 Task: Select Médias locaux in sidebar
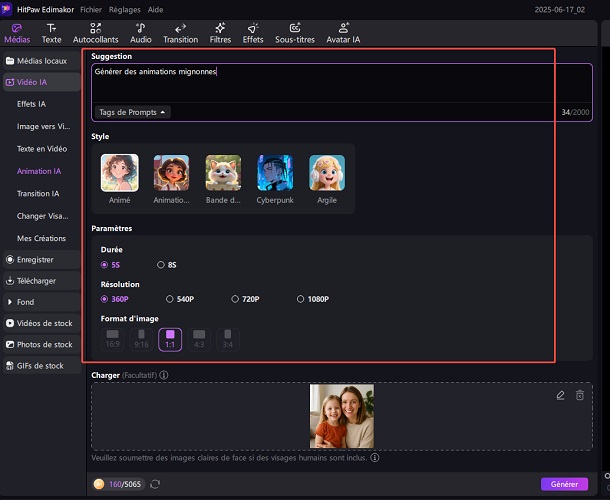tap(42, 61)
